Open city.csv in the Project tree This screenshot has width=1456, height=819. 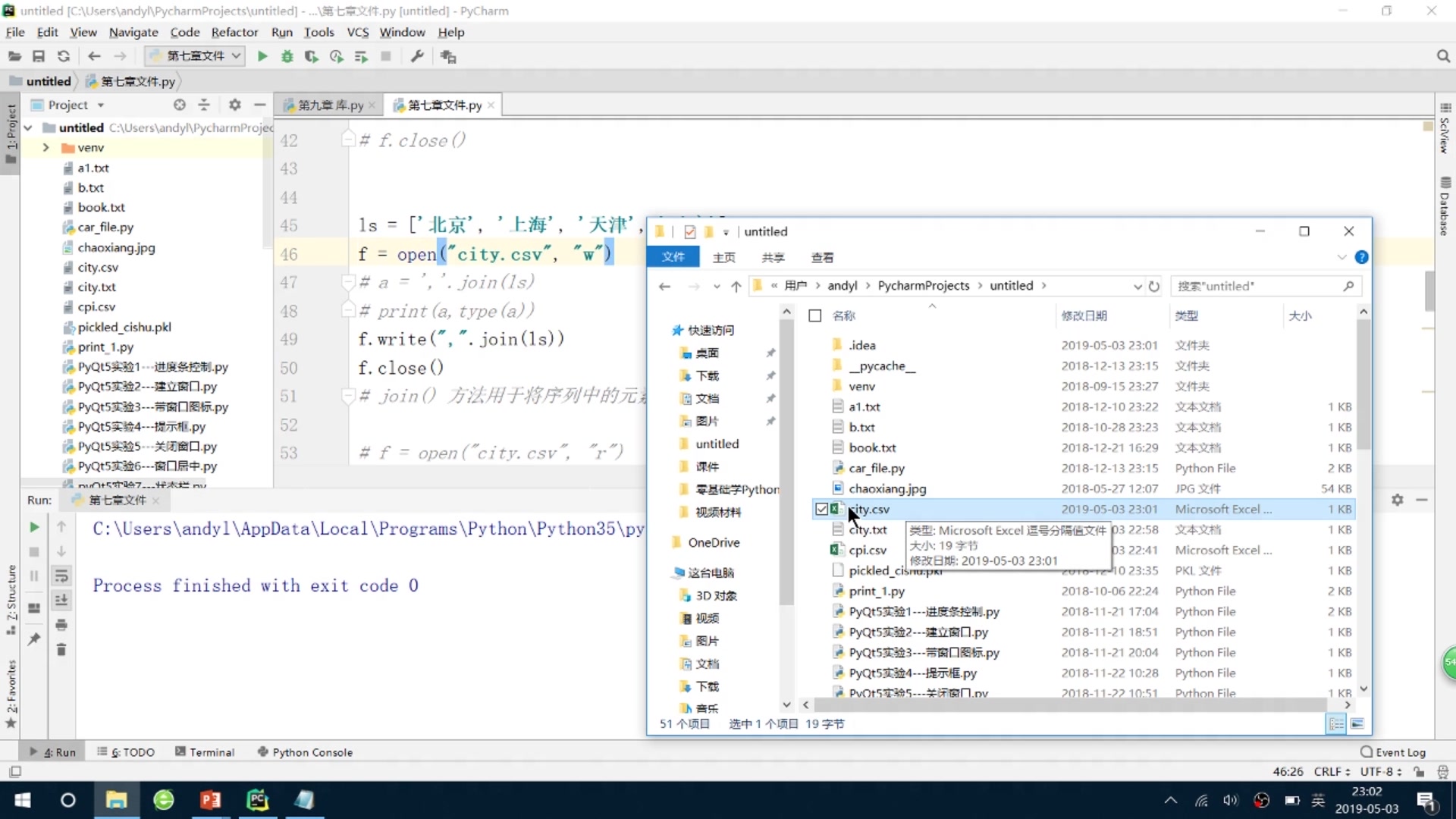(x=98, y=267)
